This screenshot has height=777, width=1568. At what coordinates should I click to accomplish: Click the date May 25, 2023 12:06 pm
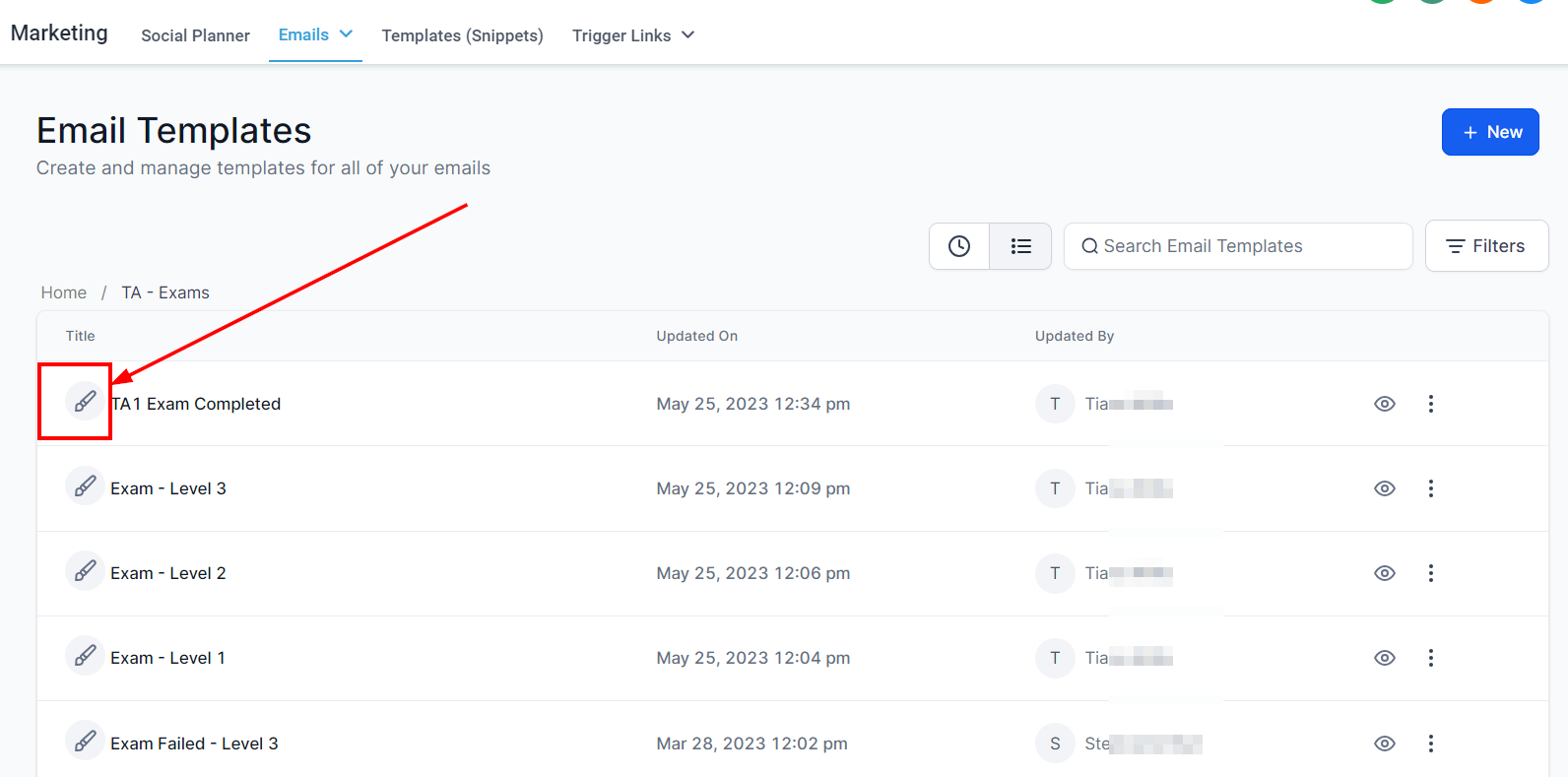[x=753, y=573]
